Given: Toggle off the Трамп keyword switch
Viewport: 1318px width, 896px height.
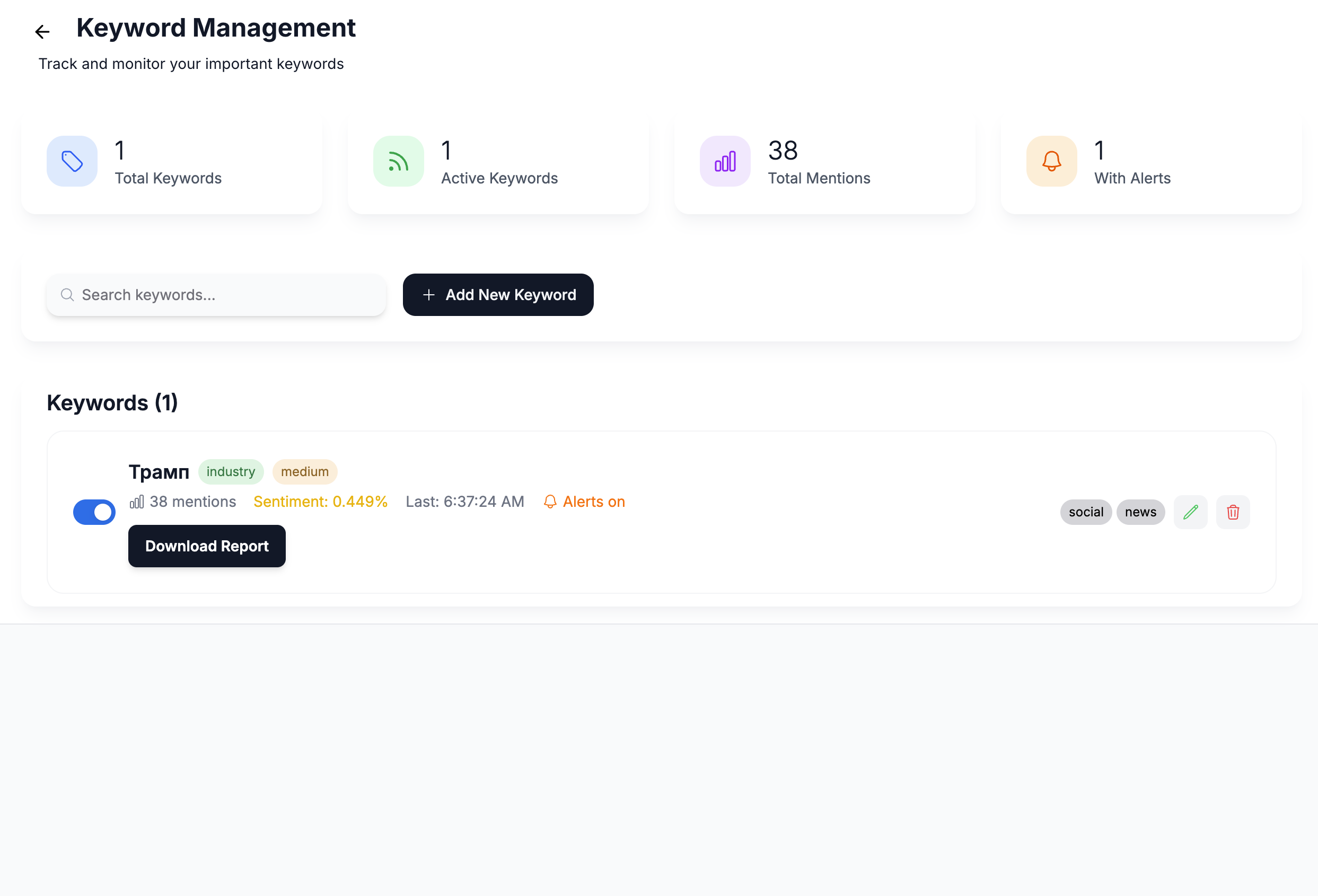Looking at the screenshot, I should click(x=94, y=512).
